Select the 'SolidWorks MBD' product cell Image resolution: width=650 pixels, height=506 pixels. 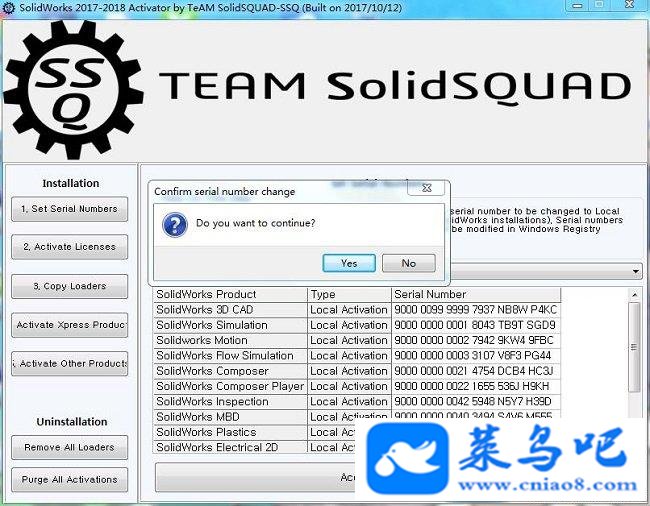tap(230, 417)
